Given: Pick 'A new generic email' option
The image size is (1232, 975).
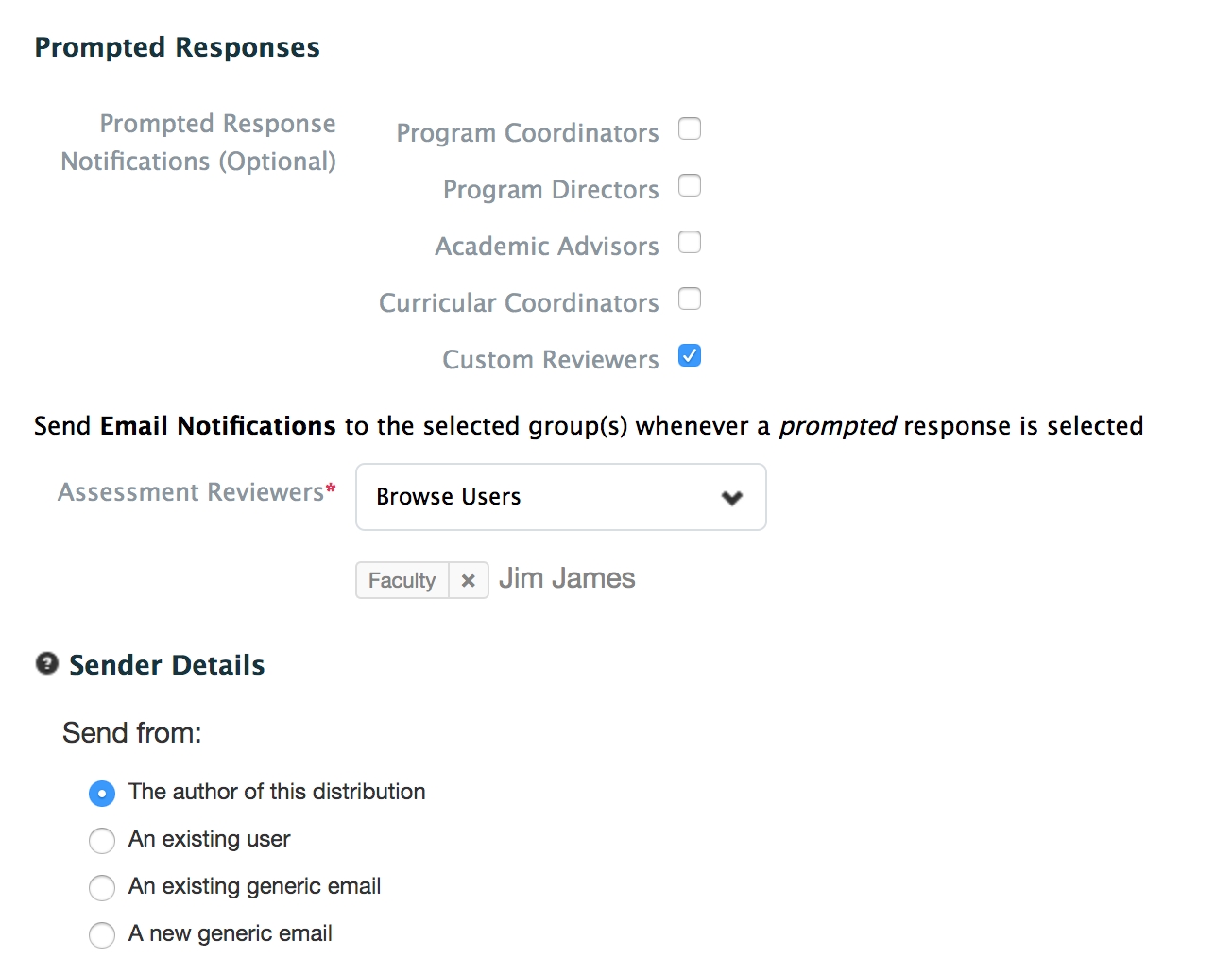Looking at the screenshot, I should [x=102, y=934].
